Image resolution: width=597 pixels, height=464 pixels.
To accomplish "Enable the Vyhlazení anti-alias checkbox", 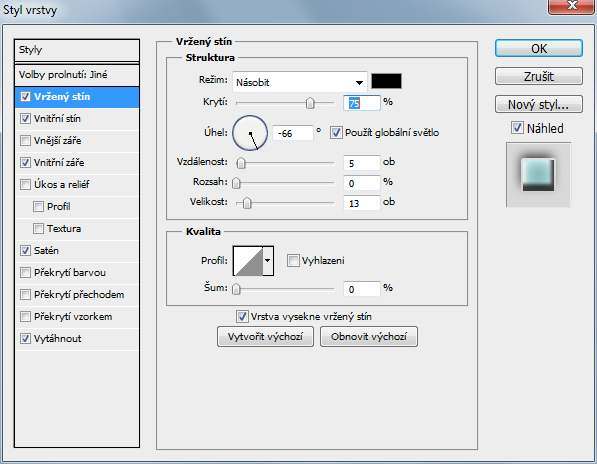I will [293, 261].
